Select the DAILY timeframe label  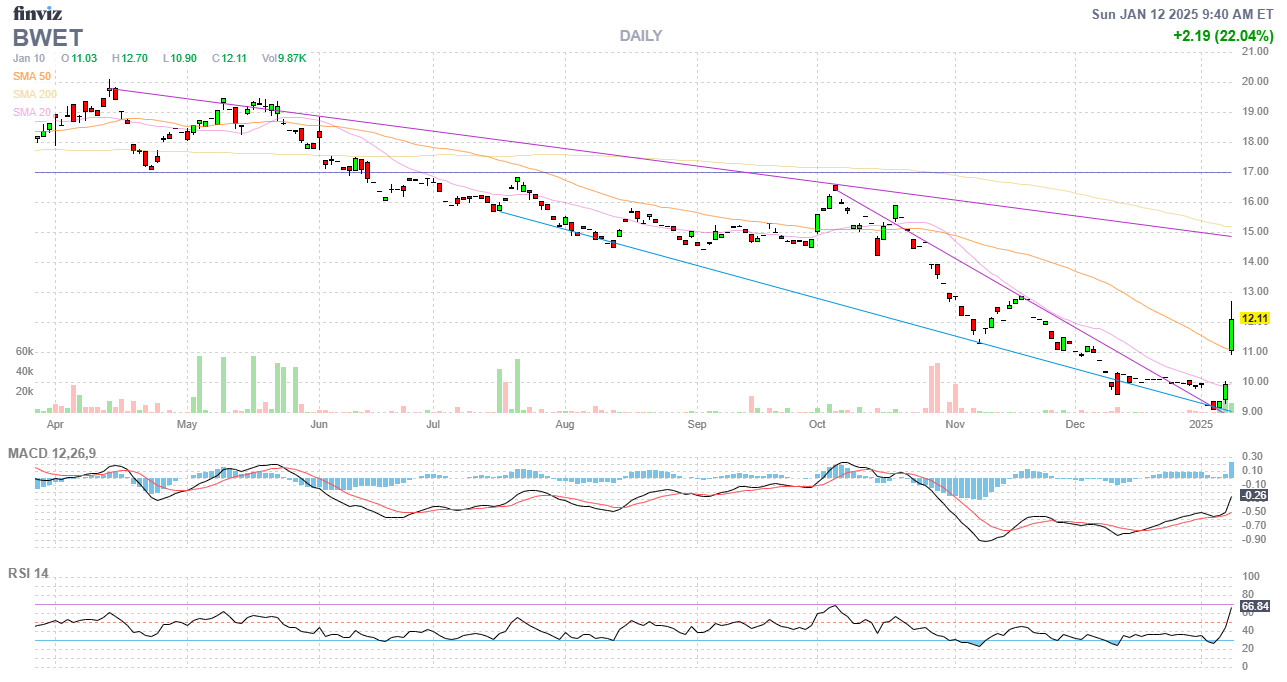pos(640,36)
